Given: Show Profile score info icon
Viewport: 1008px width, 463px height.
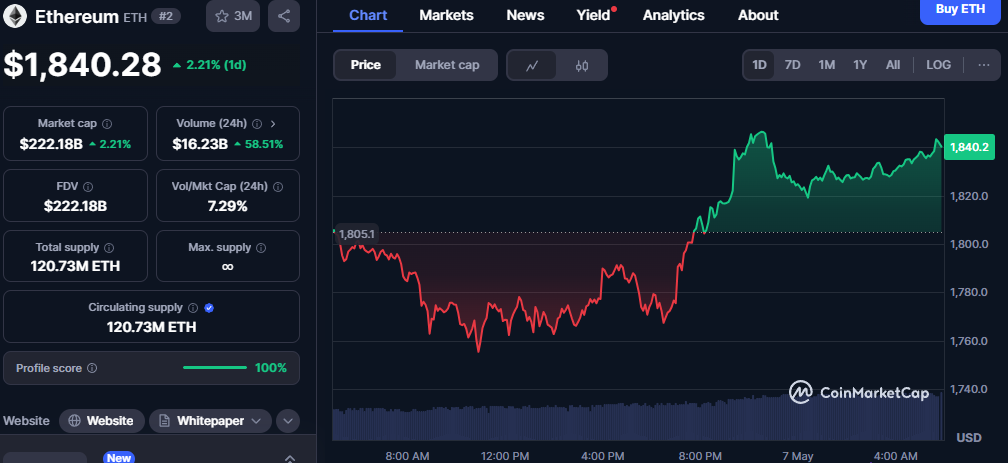Looking at the screenshot, I should (x=92, y=368).
